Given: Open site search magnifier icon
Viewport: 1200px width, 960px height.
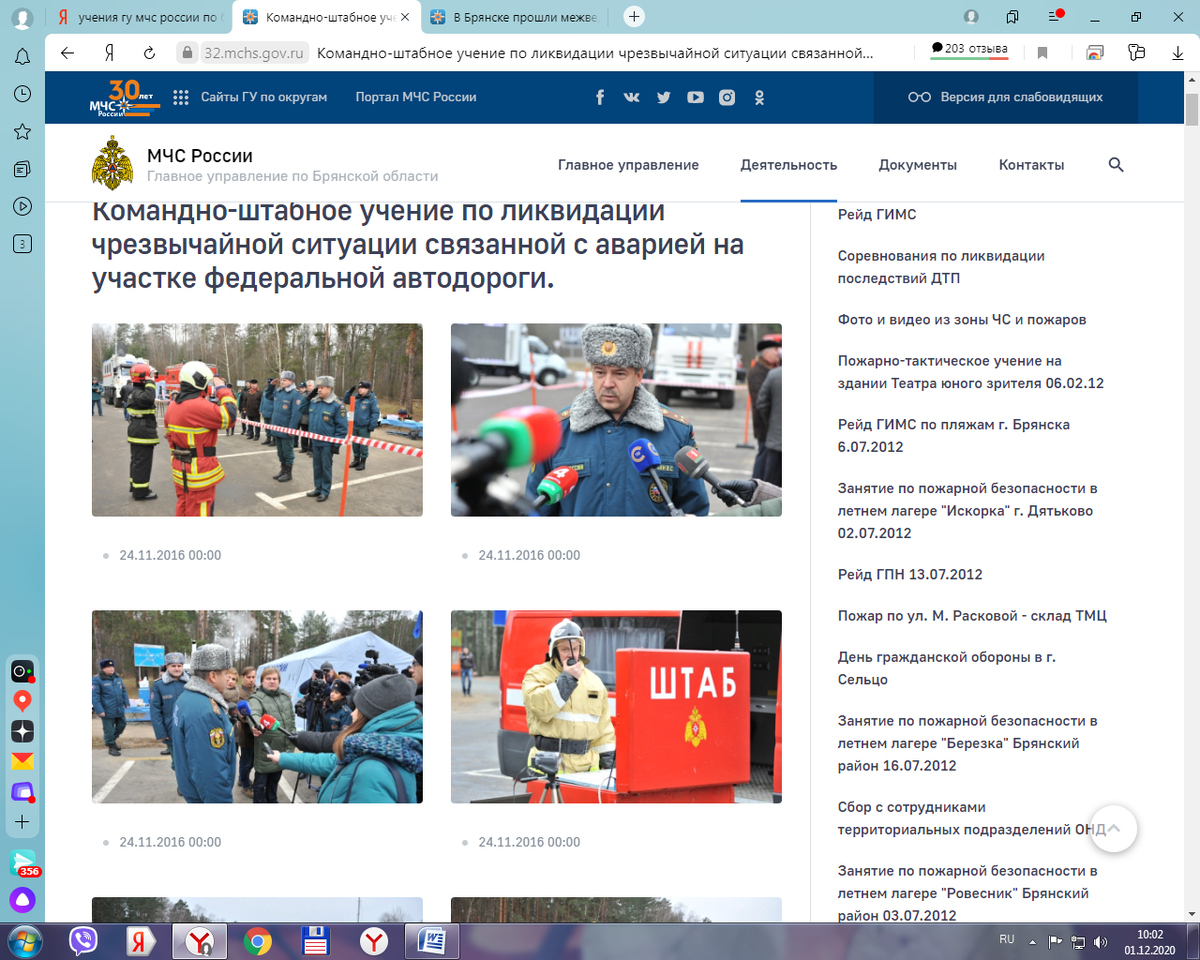Looking at the screenshot, I should [x=1116, y=165].
